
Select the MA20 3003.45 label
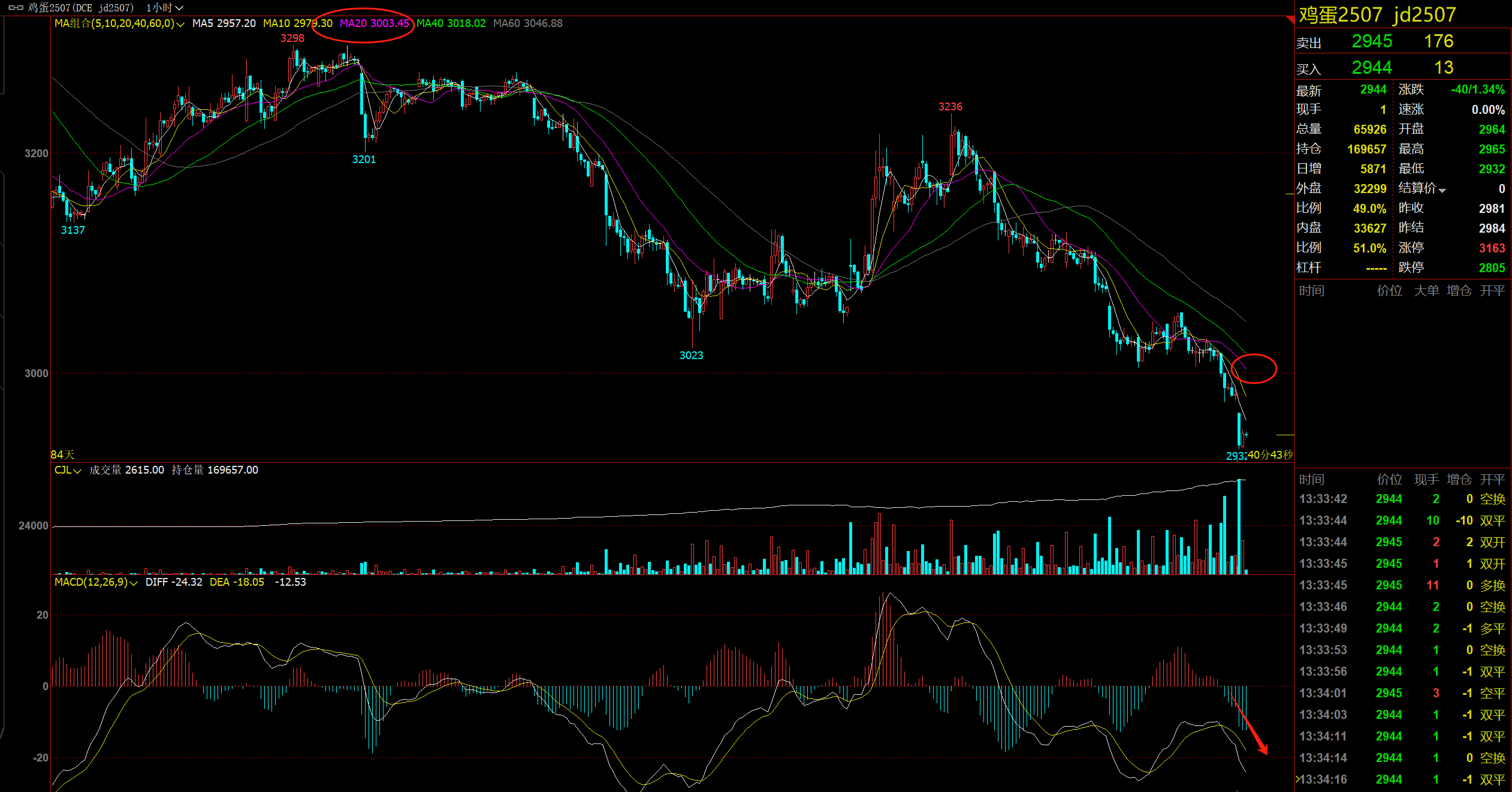[374, 23]
